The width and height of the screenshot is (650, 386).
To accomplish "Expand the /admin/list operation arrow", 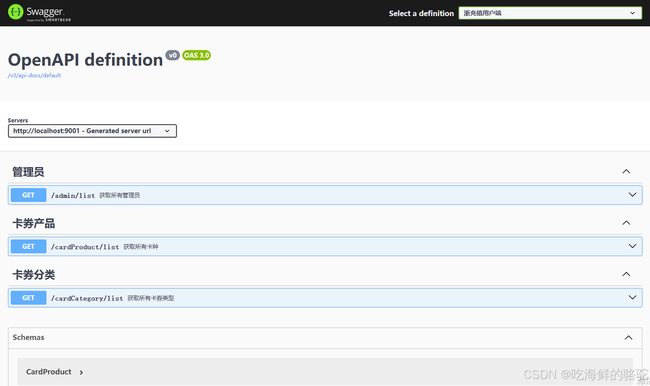I will [632, 194].
